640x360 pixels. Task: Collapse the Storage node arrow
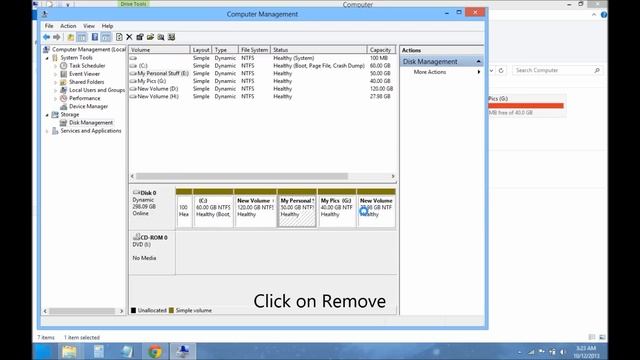[47, 115]
